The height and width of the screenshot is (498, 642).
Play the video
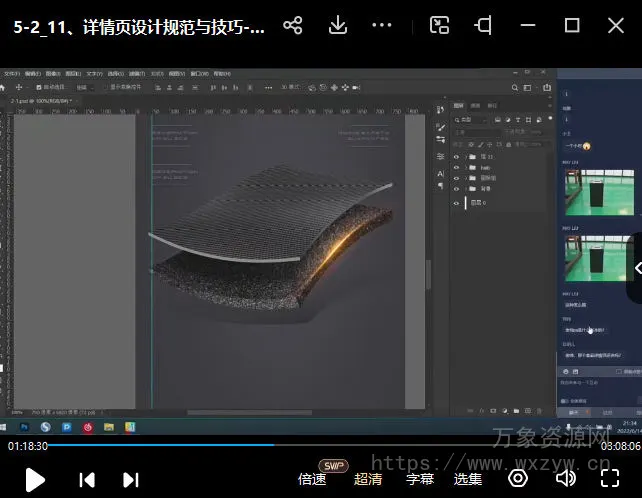[x=35, y=479]
